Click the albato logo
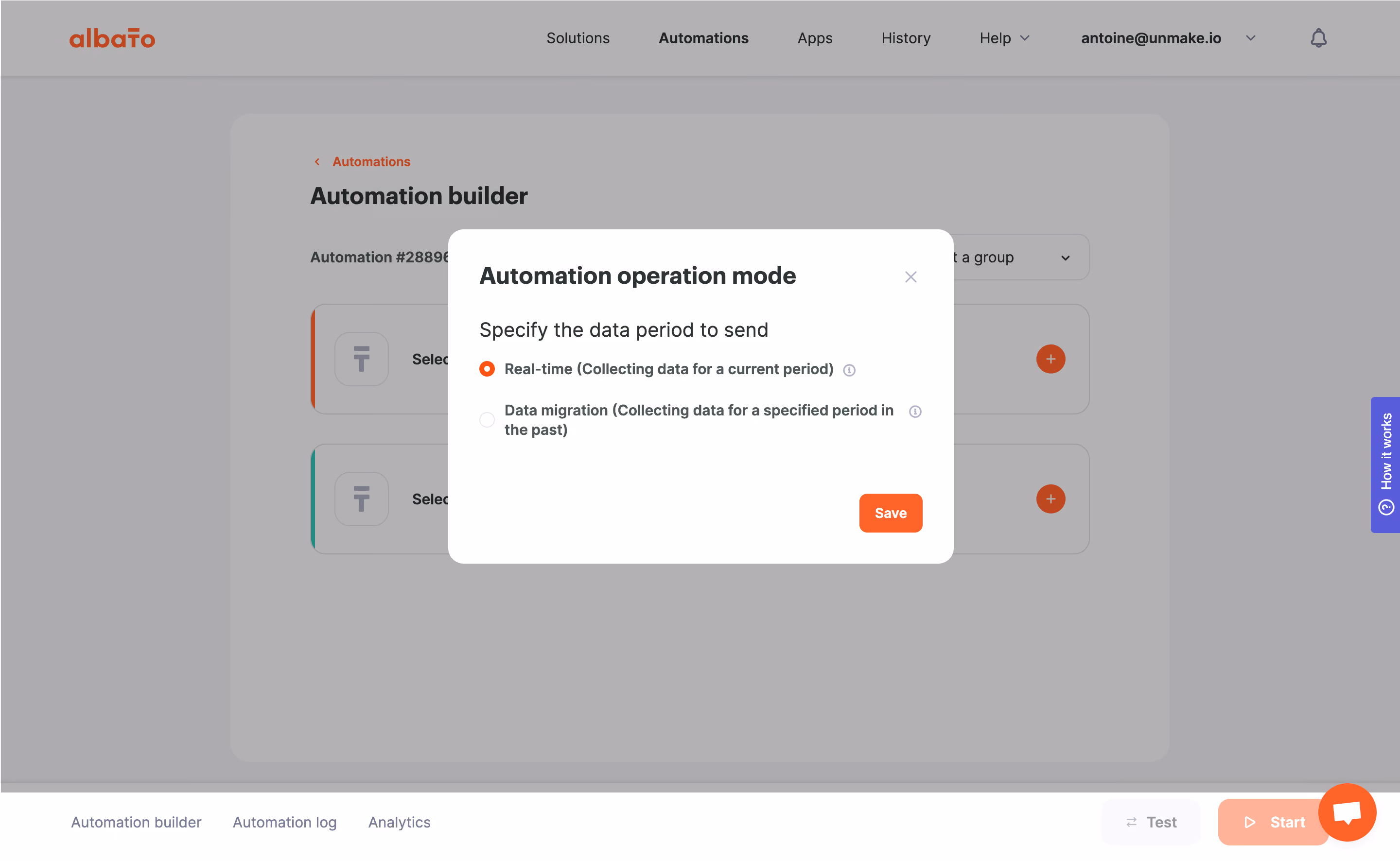Image resolution: width=1400 pixels, height=861 pixels. click(112, 38)
